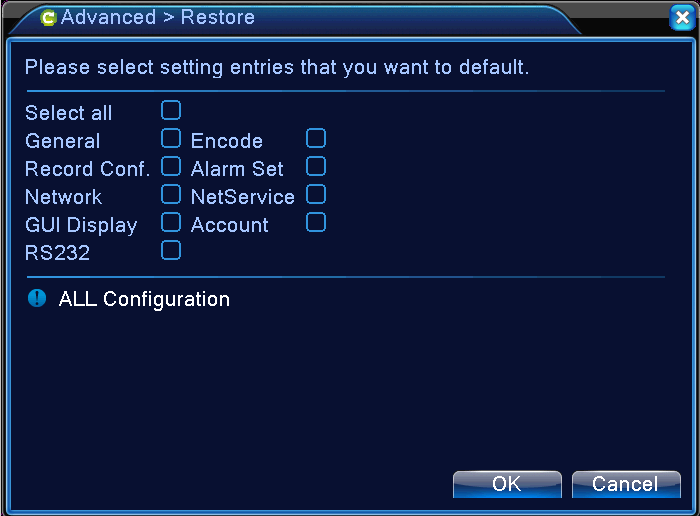Click the NetService label text
This screenshot has height=516, width=700.
(x=242, y=197)
